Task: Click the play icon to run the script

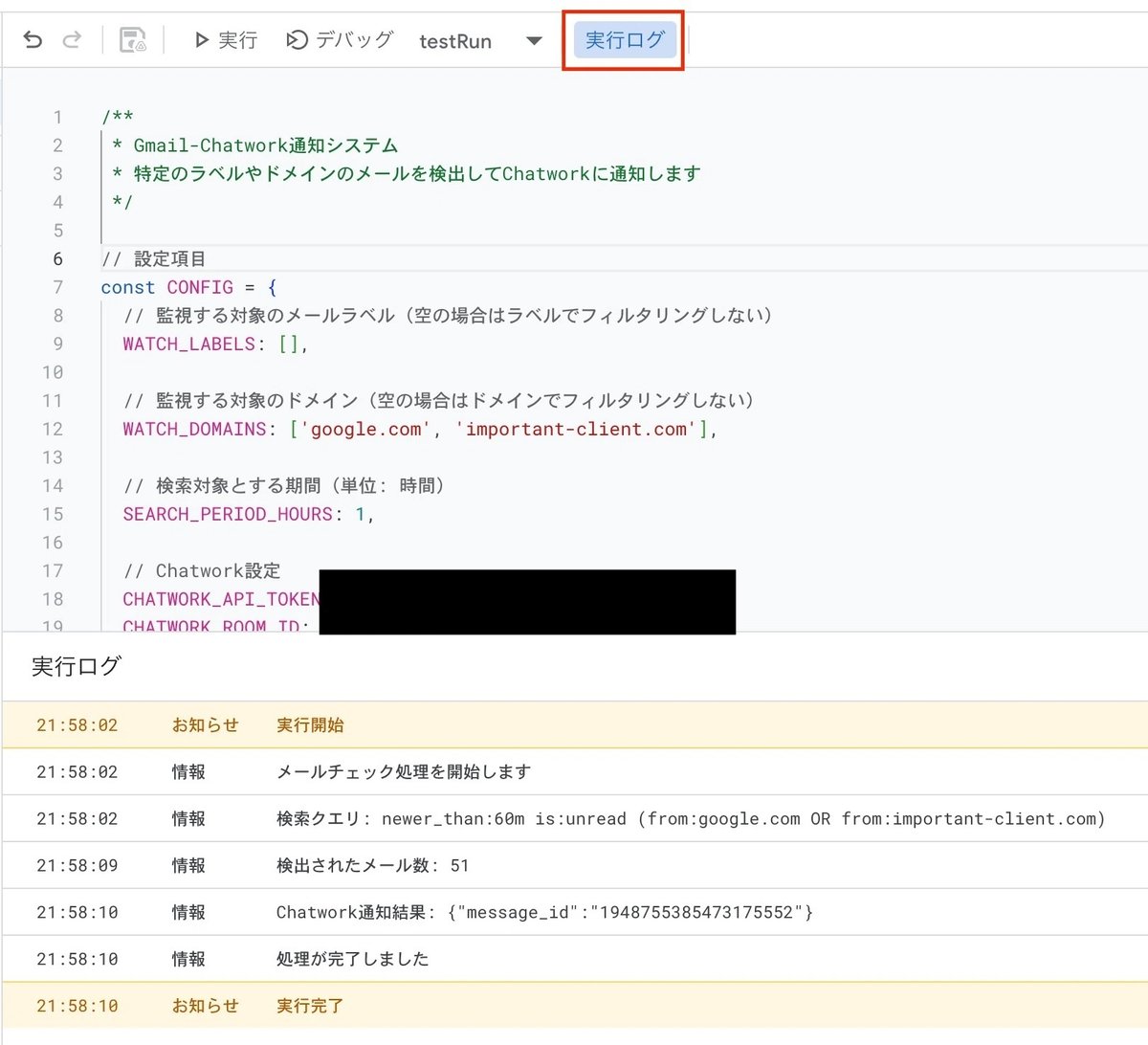Action: pyautogui.click(x=202, y=40)
